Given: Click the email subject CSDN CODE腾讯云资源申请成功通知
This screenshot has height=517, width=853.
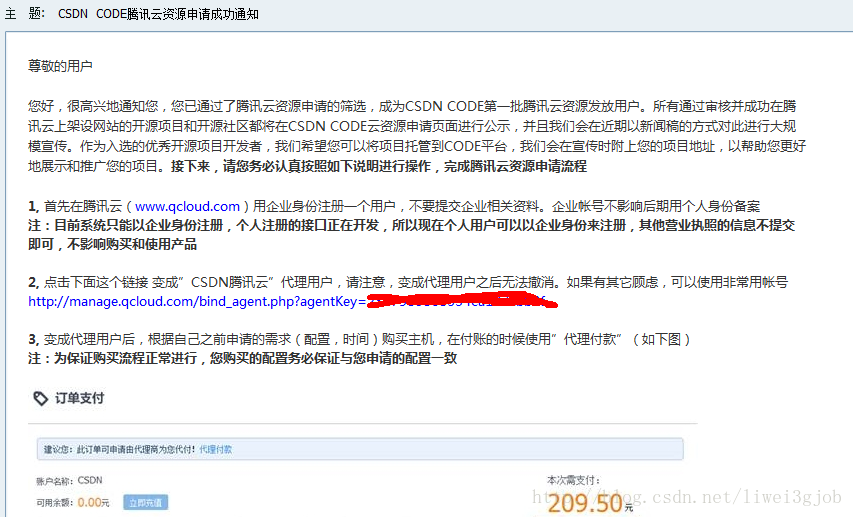Looking at the screenshot, I should coord(158,14).
